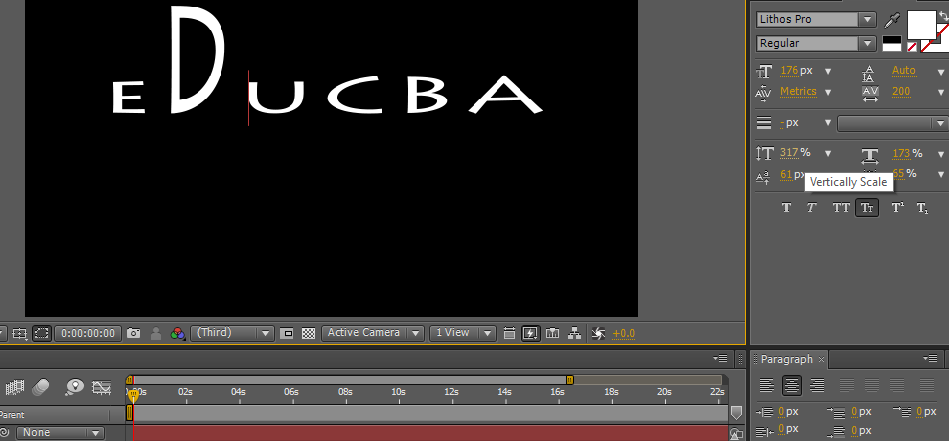Toggle Faux Italic text style
The image size is (949, 441).
(x=811, y=208)
